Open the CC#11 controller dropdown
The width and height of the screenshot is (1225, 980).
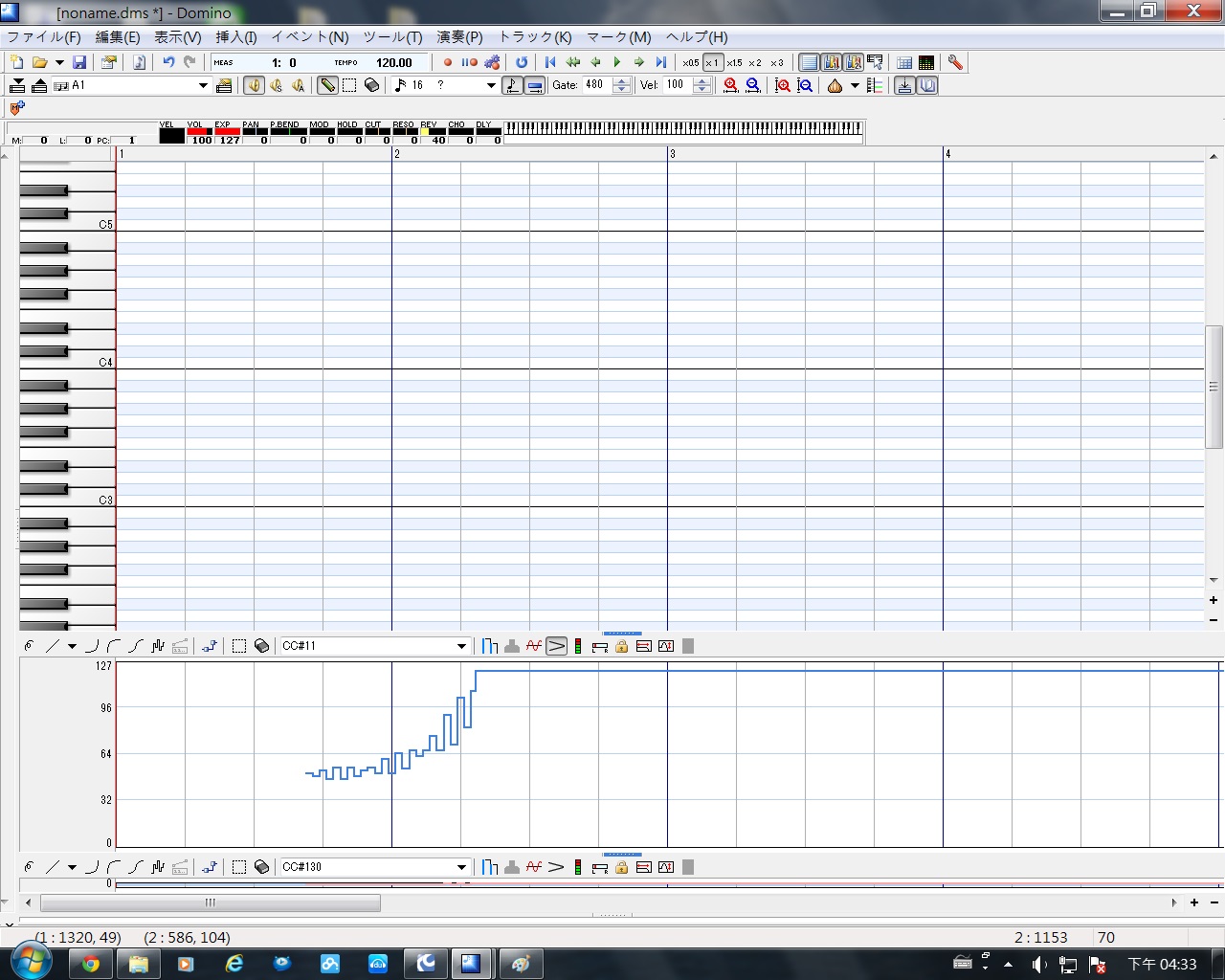point(461,646)
